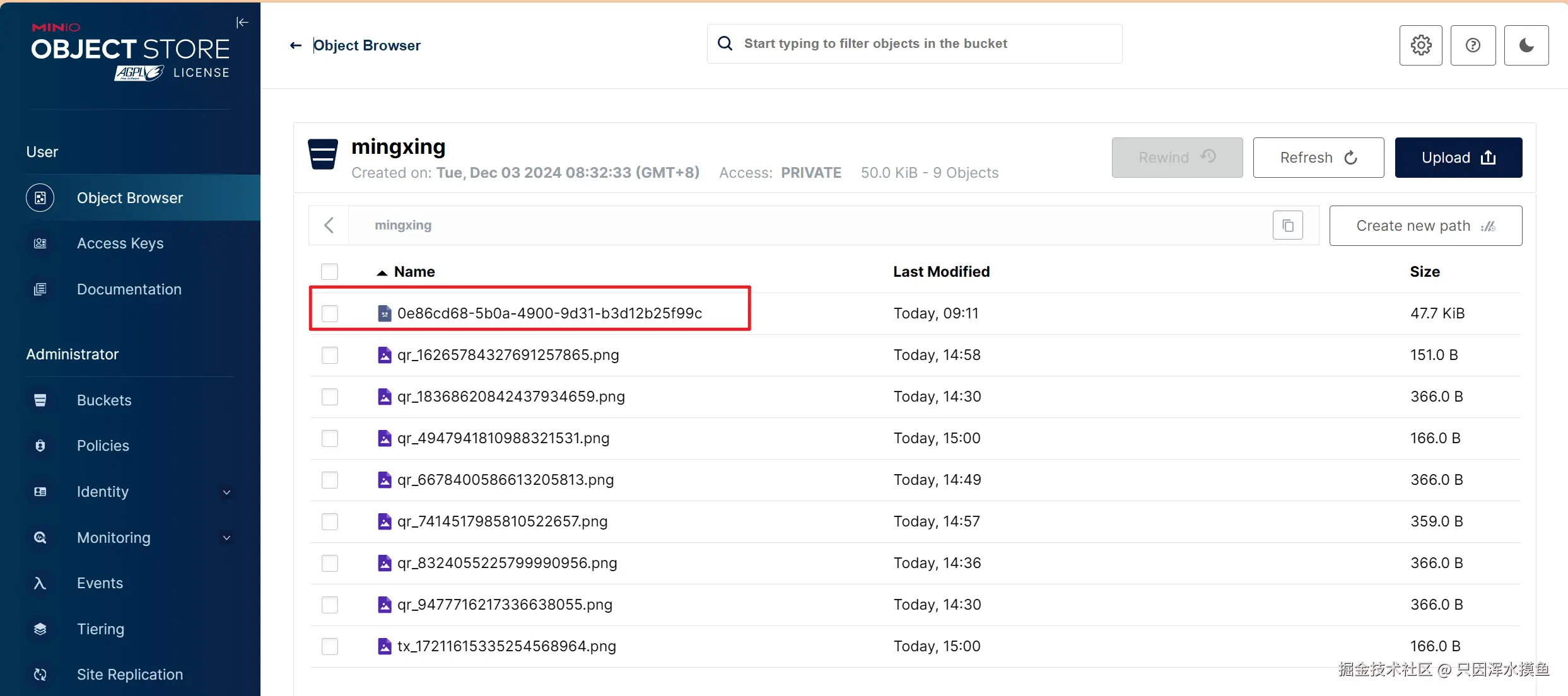1568x696 pixels.
Task: Toggle dark mode moon icon
Action: pyautogui.click(x=1526, y=45)
